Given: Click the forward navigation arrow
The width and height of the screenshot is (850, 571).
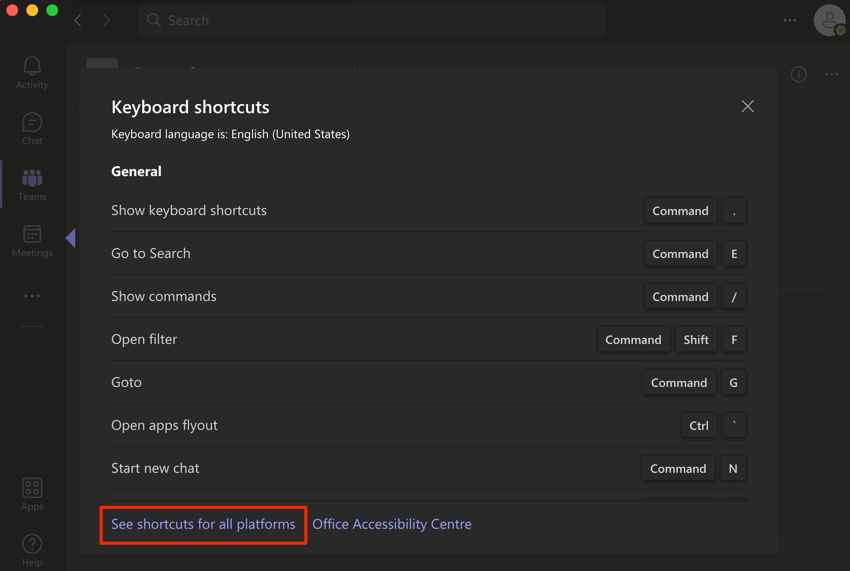Looking at the screenshot, I should [x=107, y=20].
